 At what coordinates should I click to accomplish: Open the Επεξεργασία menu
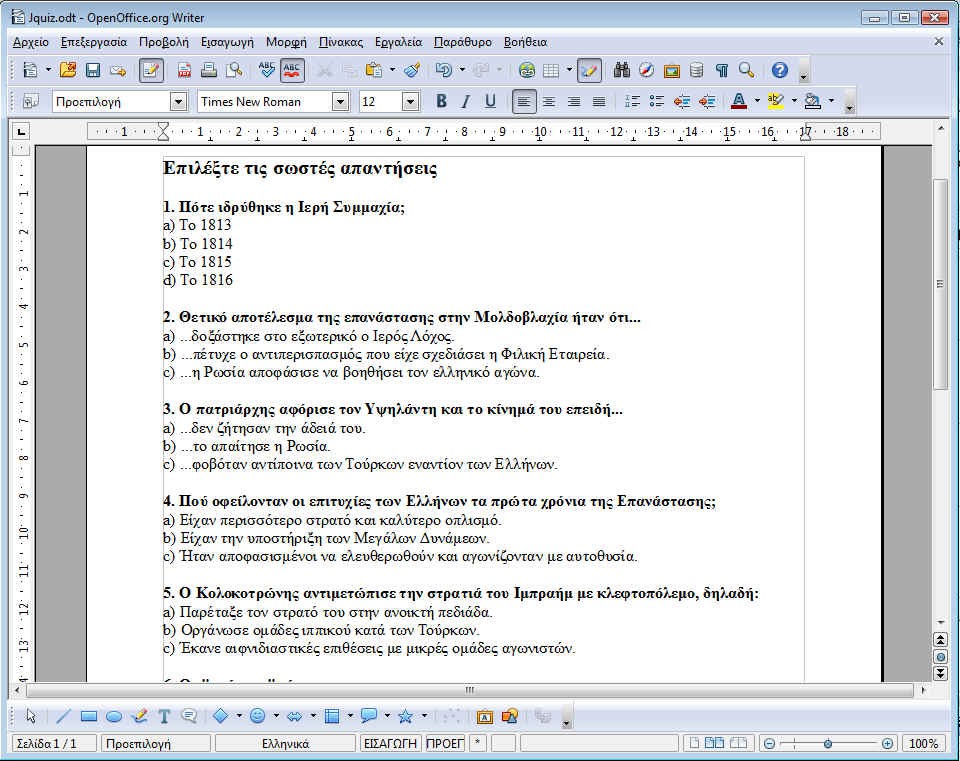[x=94, y=42]
